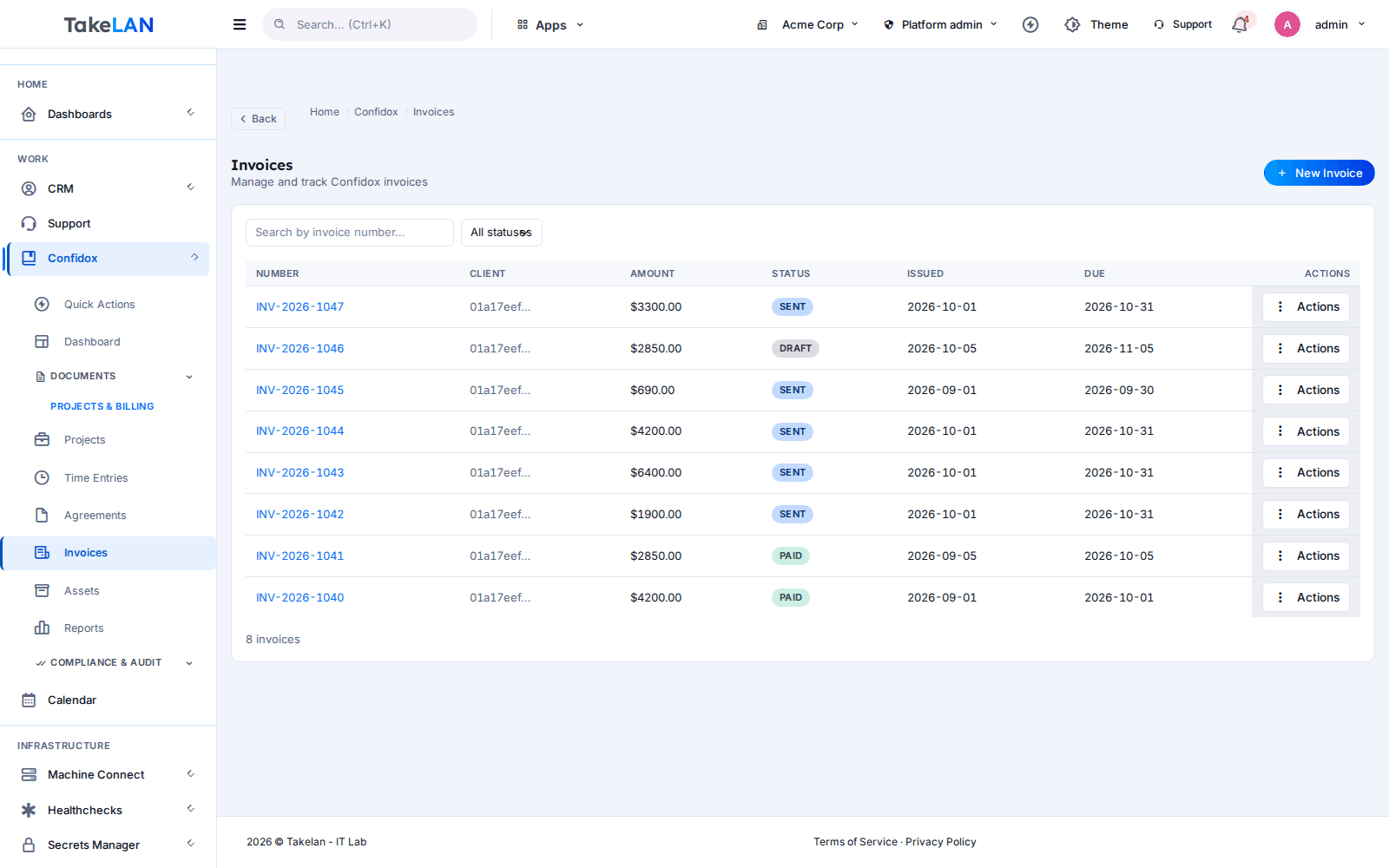Click the Confidox book icon in sidebar

(29, 258)
